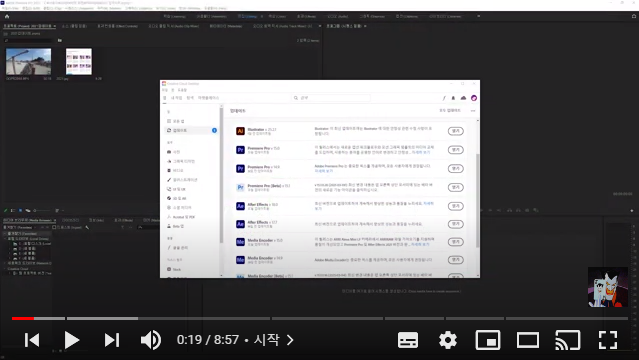Click the cloud sync status icon
639x360 pixels.
463,98
